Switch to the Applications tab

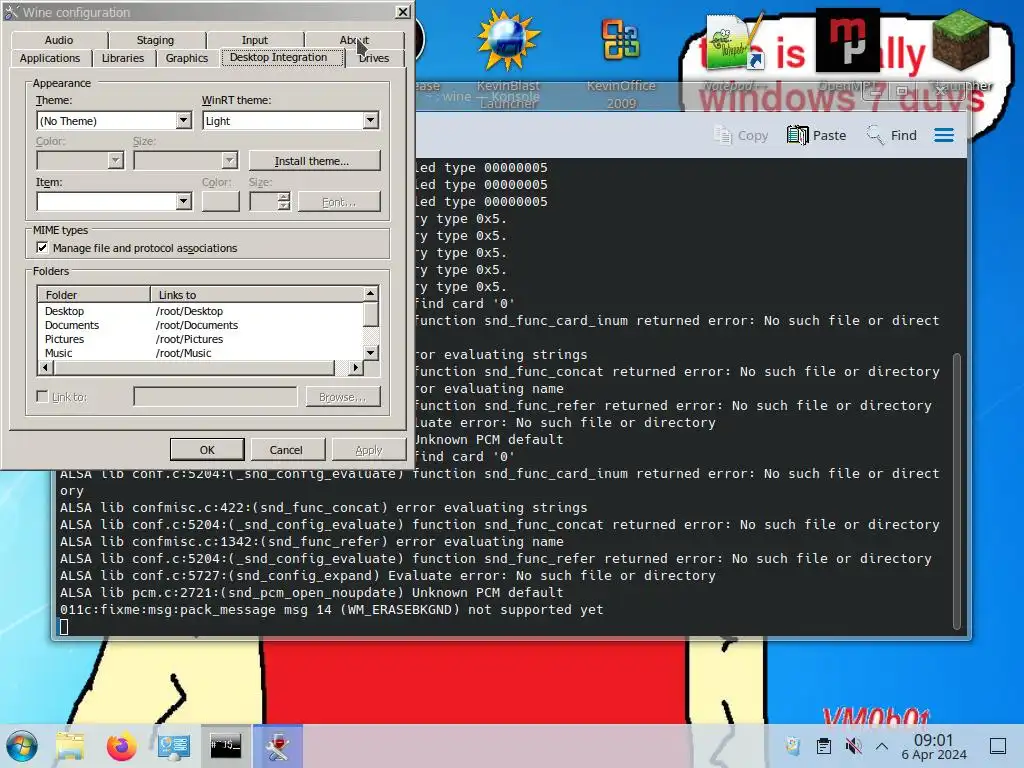click(50, 58)
